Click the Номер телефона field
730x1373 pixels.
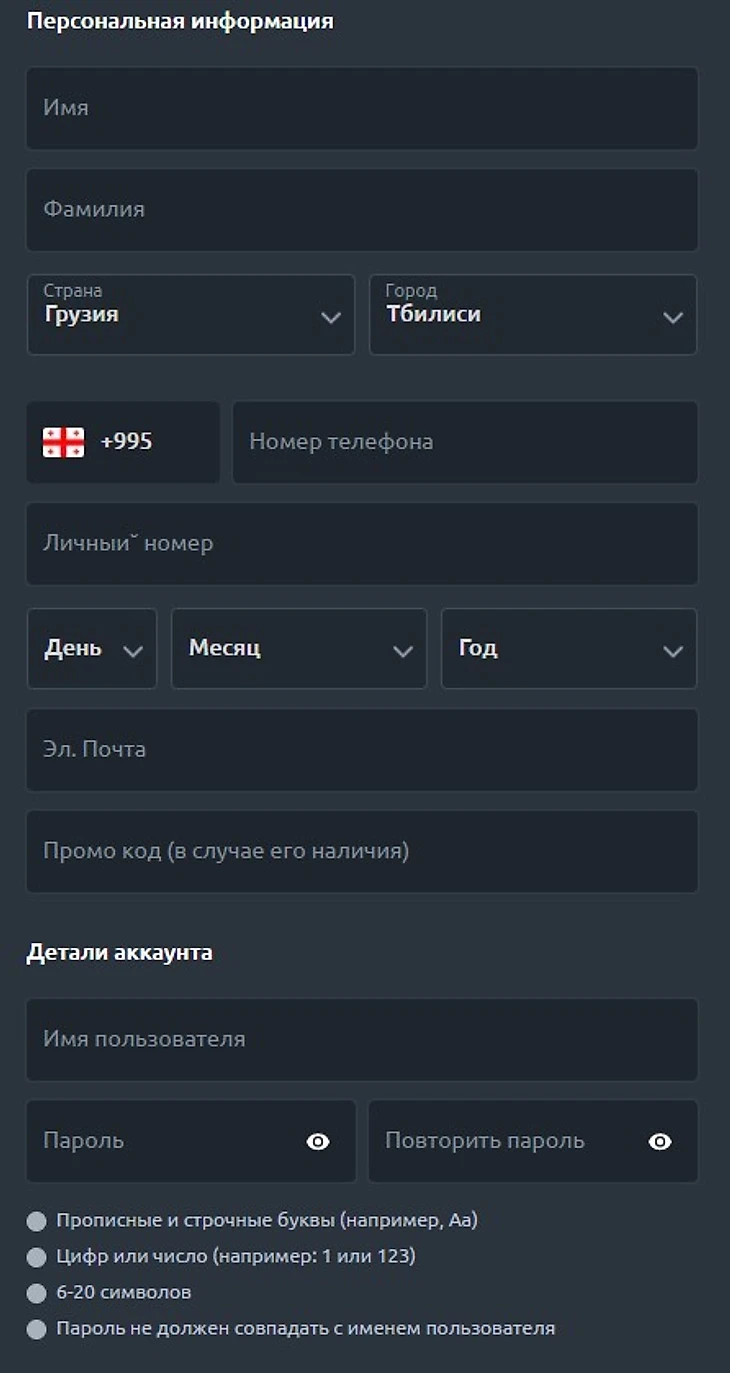coord(465,442)
